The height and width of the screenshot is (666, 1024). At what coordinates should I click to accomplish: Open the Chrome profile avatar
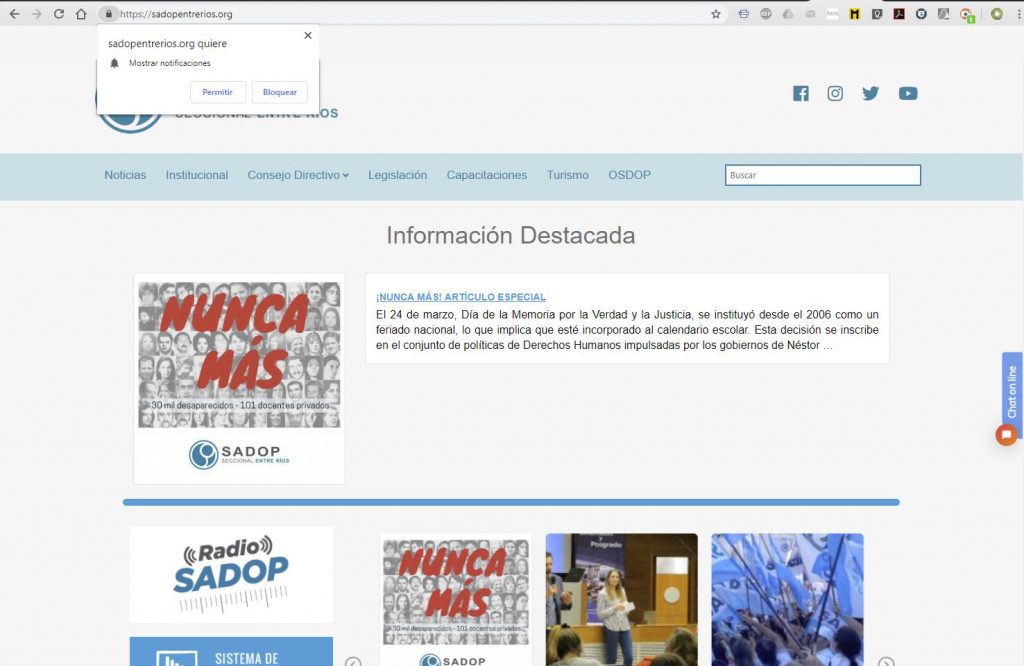click(x=997, y=14)
